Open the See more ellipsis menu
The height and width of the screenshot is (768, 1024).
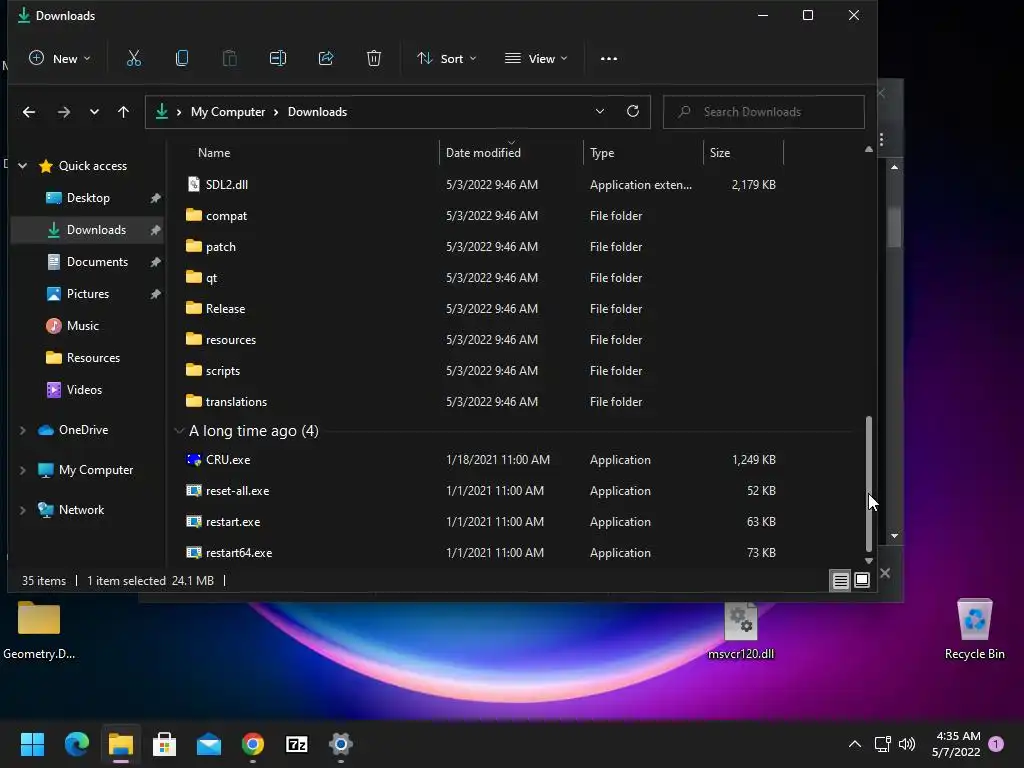pos(609,59)
